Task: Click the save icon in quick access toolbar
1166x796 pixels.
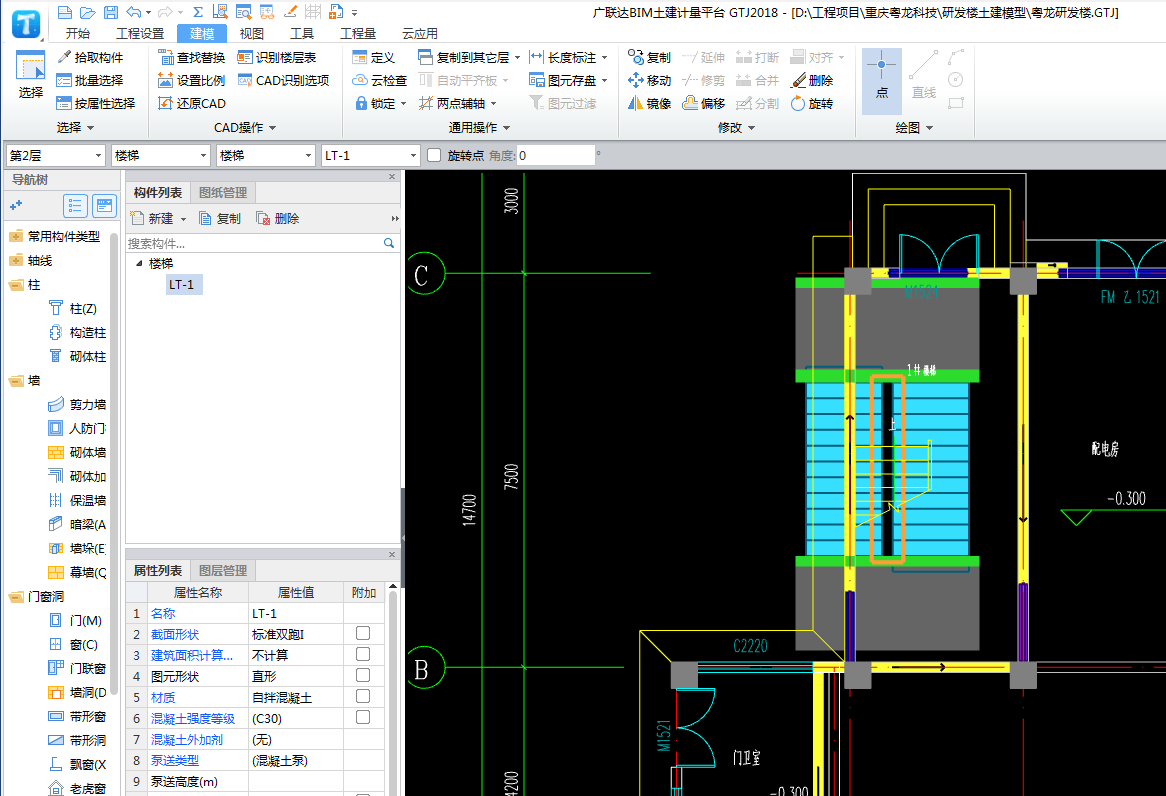Action: click(111, 12)
